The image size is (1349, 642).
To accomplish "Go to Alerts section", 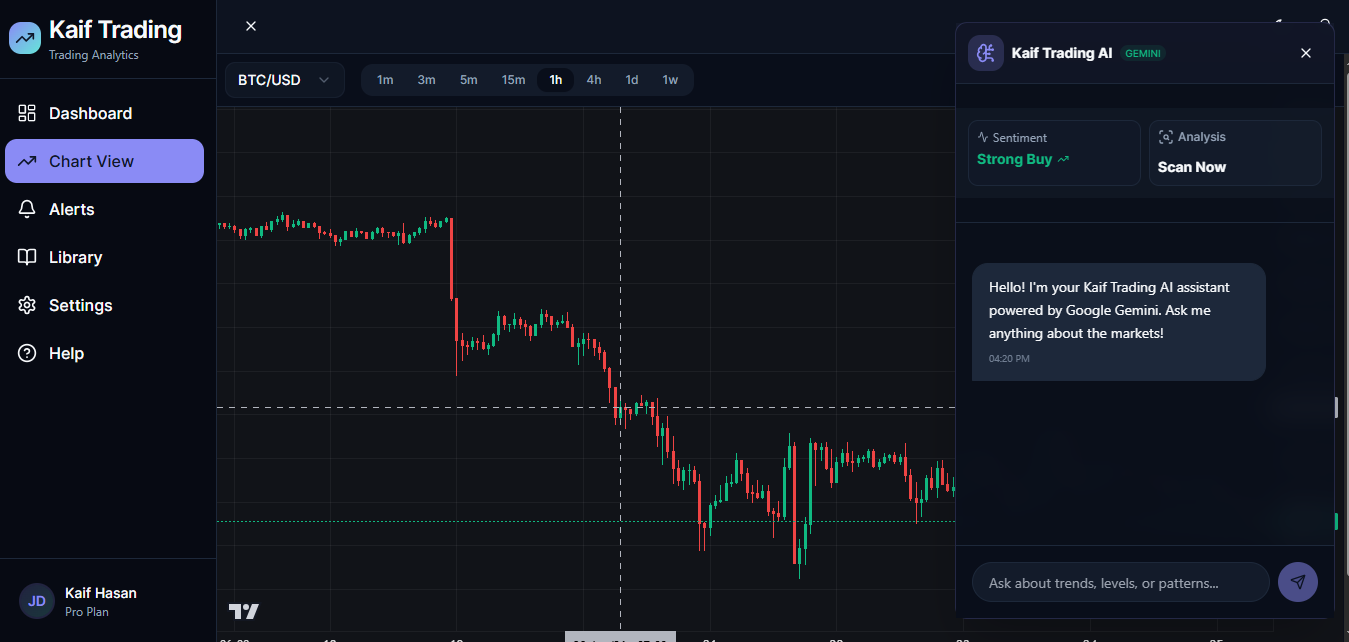I will 104,209.
